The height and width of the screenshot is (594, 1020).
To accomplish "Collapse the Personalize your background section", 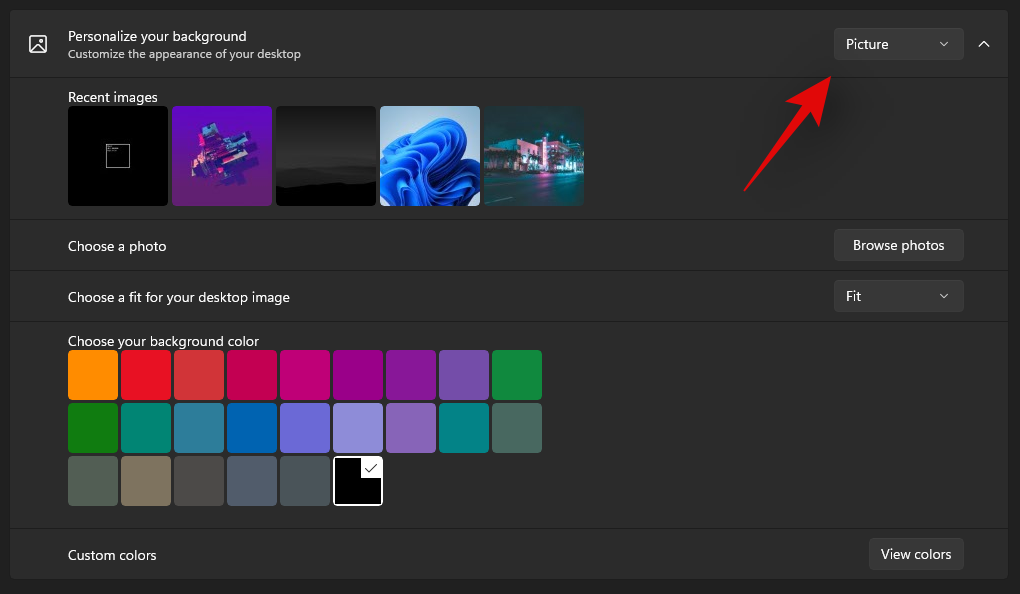I will point(984,44).
